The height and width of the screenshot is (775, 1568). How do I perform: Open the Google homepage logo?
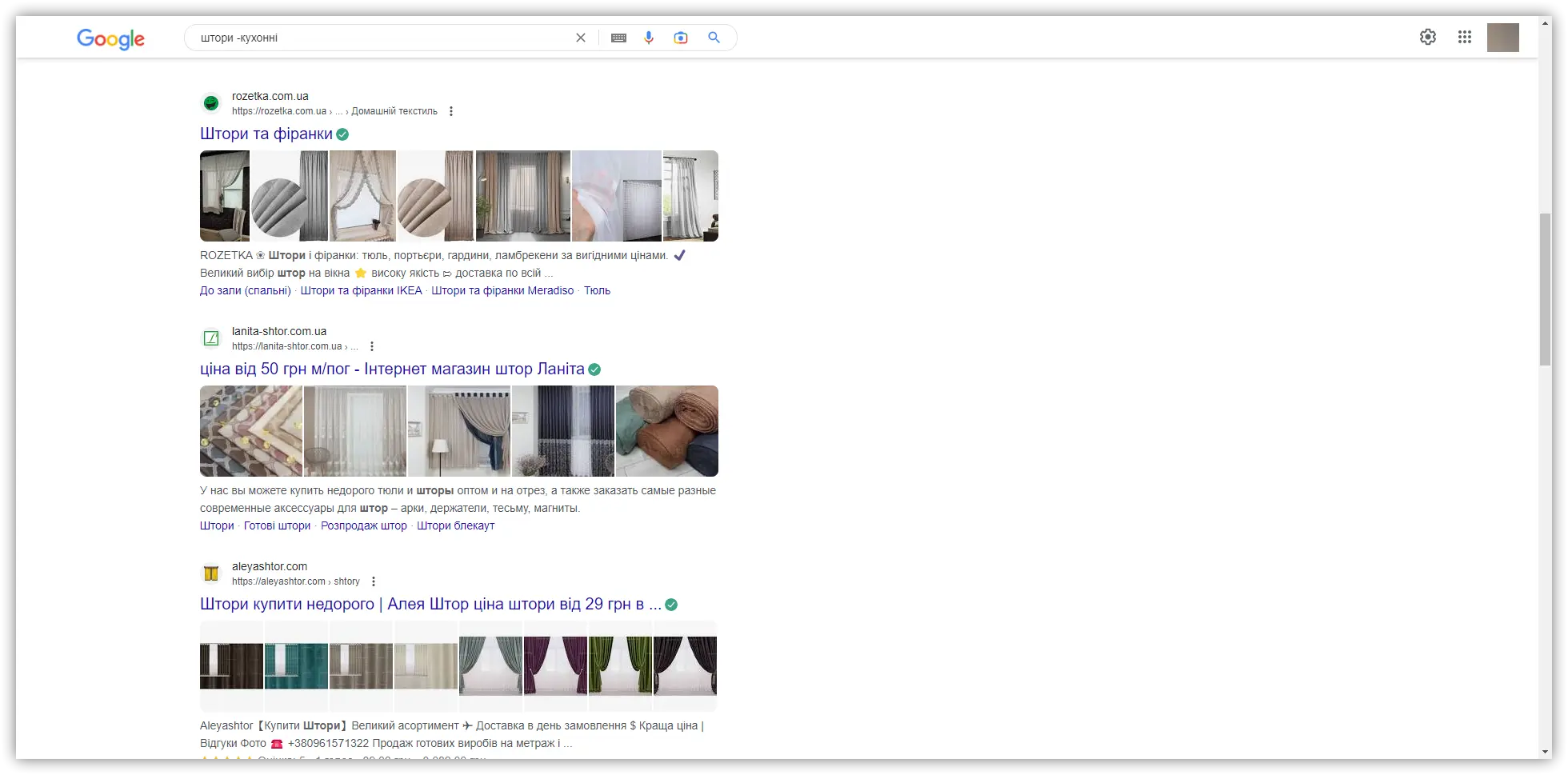[x=110, y=38]
